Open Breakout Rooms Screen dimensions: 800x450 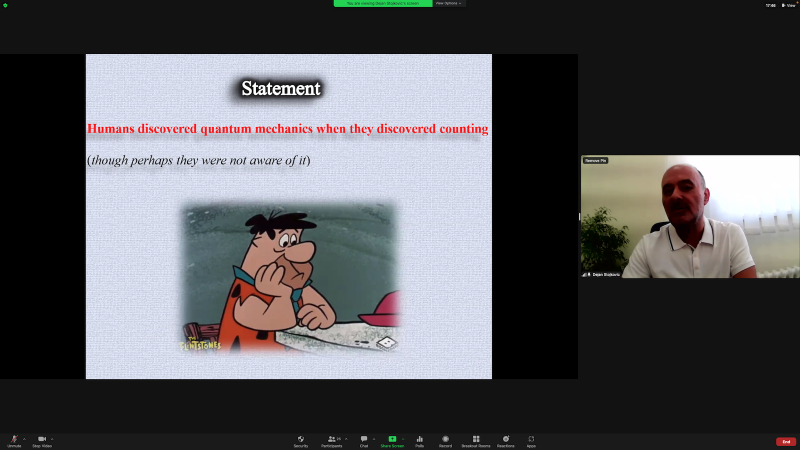(476, 441)
